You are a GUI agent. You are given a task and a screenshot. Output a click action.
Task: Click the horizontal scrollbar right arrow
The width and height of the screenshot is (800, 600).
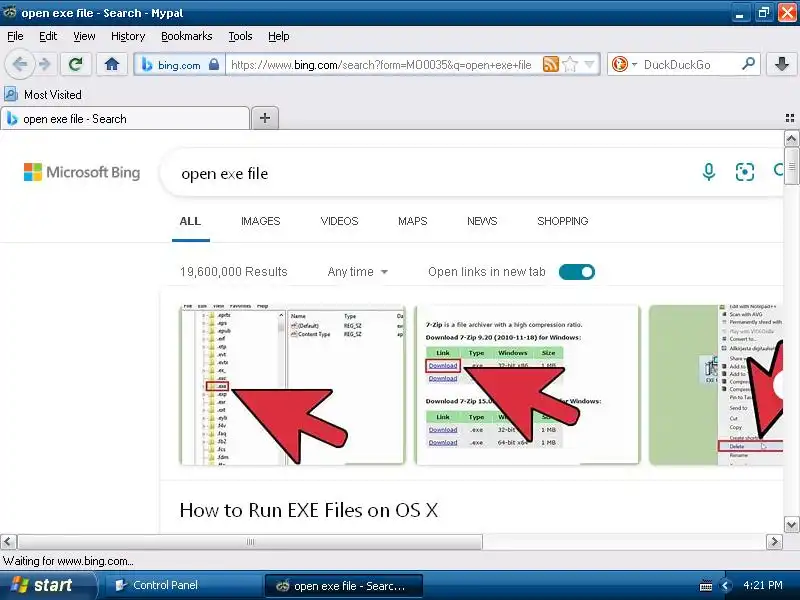[774, 541]
